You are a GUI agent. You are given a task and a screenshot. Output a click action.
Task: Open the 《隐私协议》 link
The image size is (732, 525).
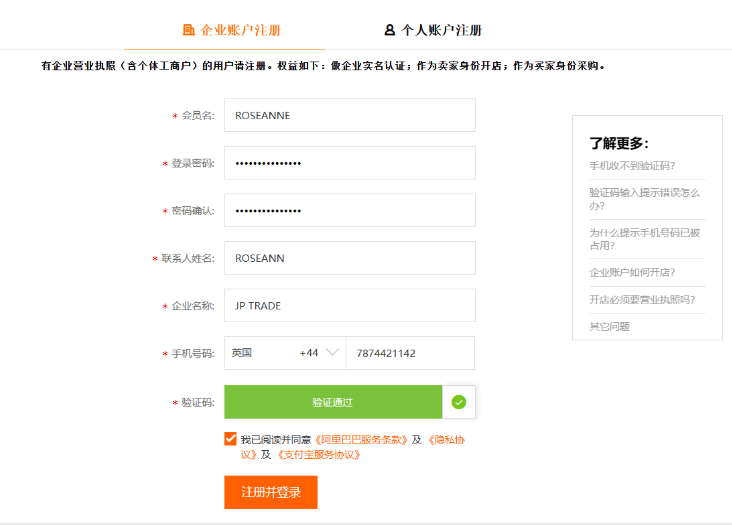pos(446,440)
